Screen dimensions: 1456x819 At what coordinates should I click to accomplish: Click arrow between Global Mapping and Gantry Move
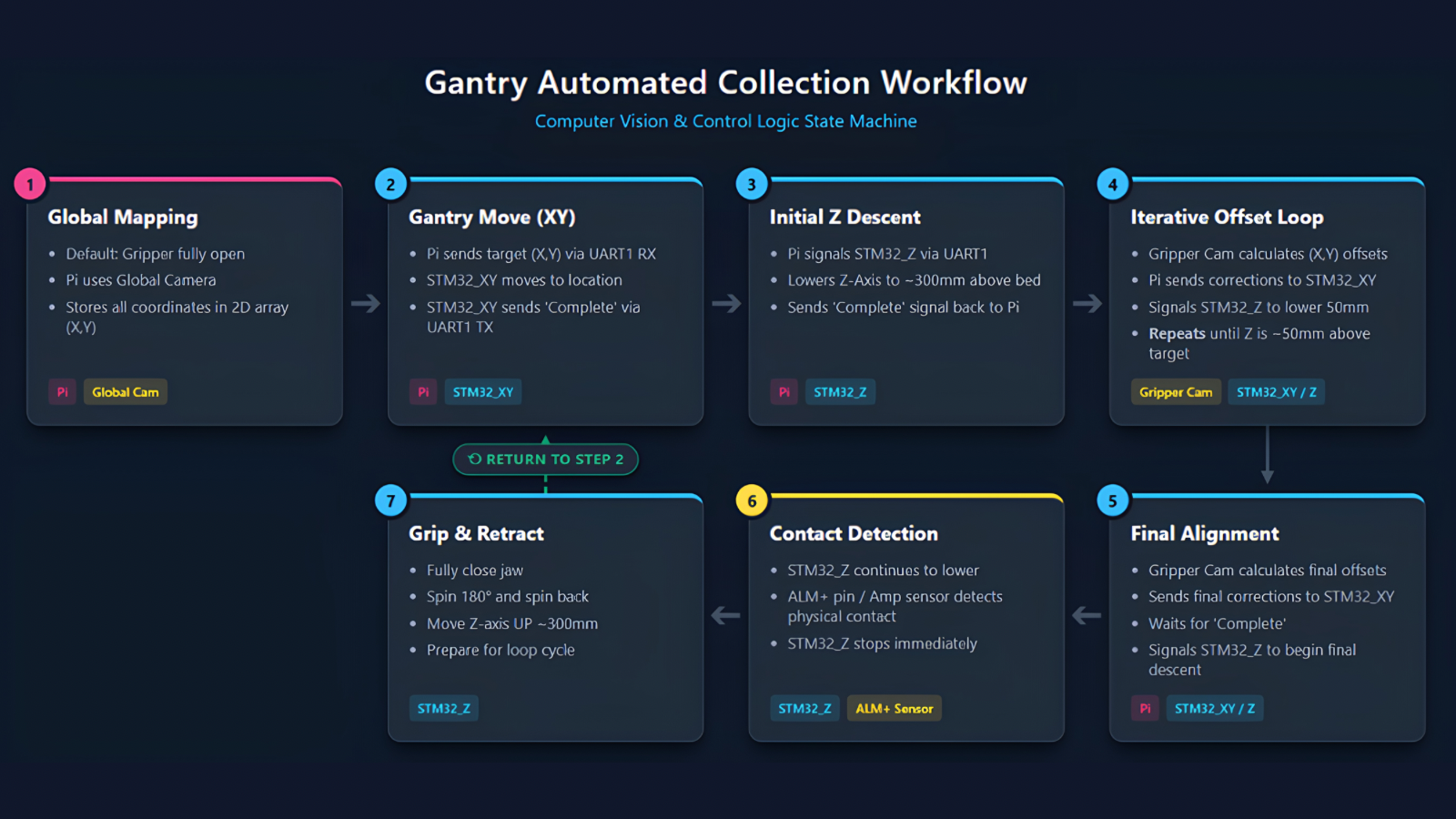[x=366, y=303]
